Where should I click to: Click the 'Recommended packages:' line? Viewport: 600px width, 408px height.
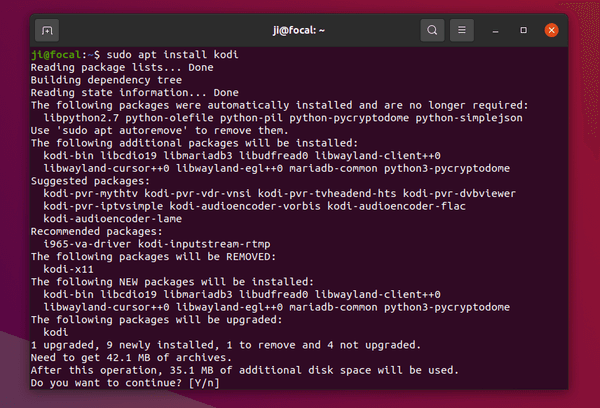tap(96, 232)
